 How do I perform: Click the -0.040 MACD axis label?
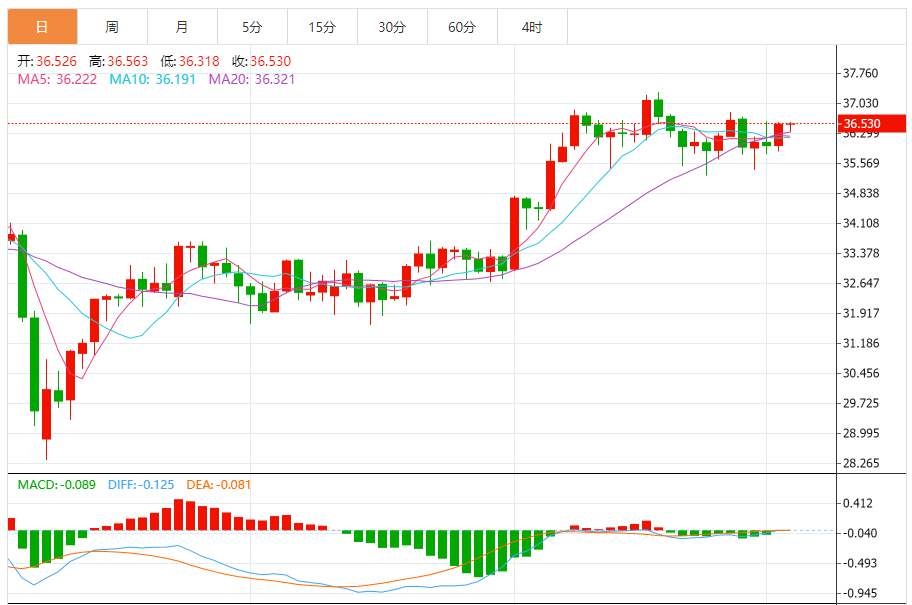point(860,533)
